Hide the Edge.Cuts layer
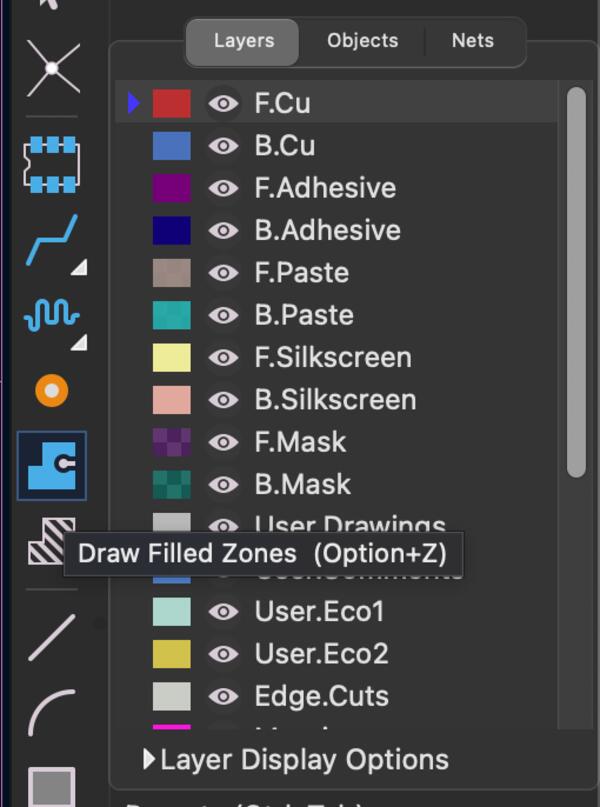Screen dimensions: 600x807 click(x=223, y=696)
